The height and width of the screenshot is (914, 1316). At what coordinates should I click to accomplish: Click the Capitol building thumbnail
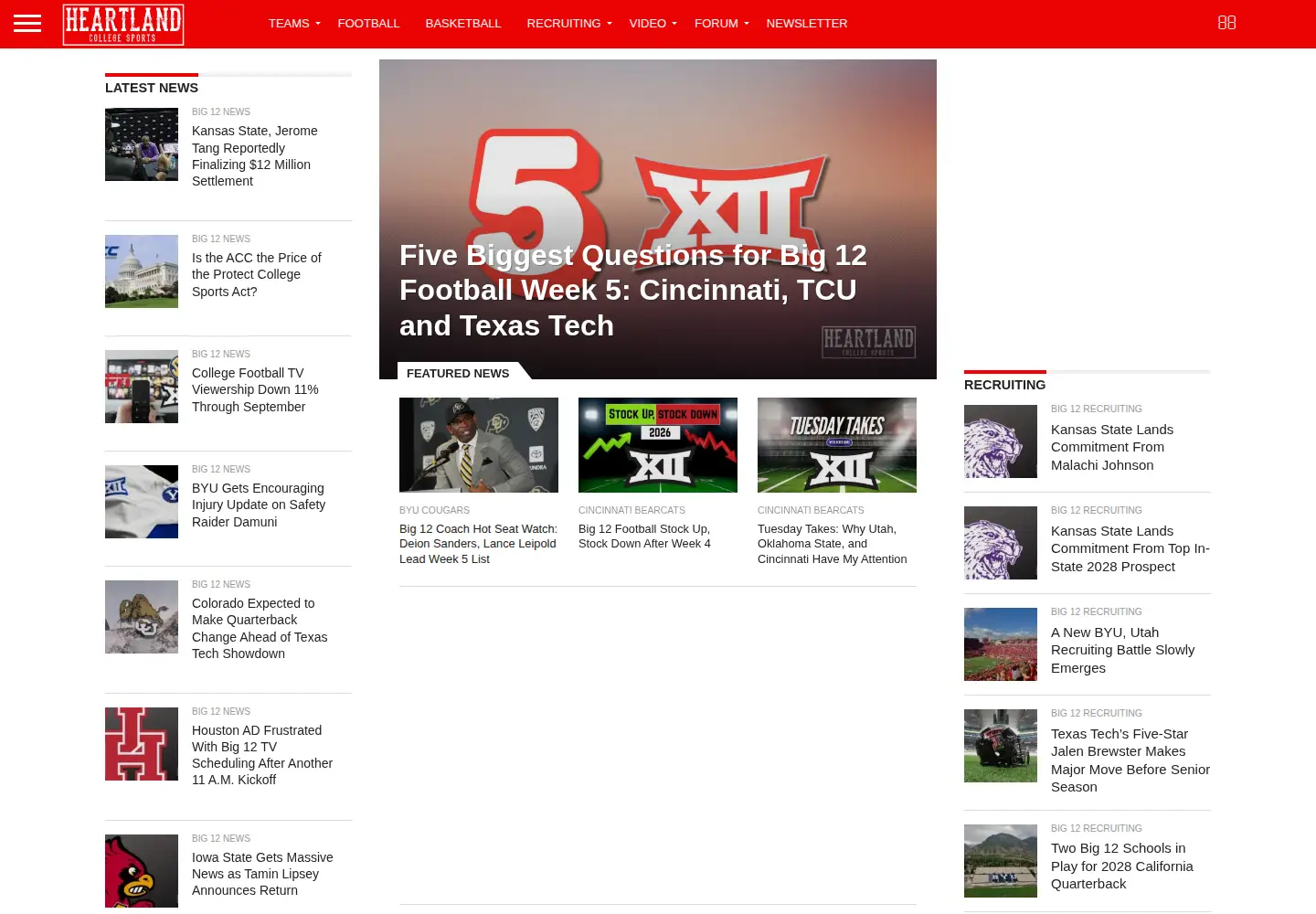point(142,271)
